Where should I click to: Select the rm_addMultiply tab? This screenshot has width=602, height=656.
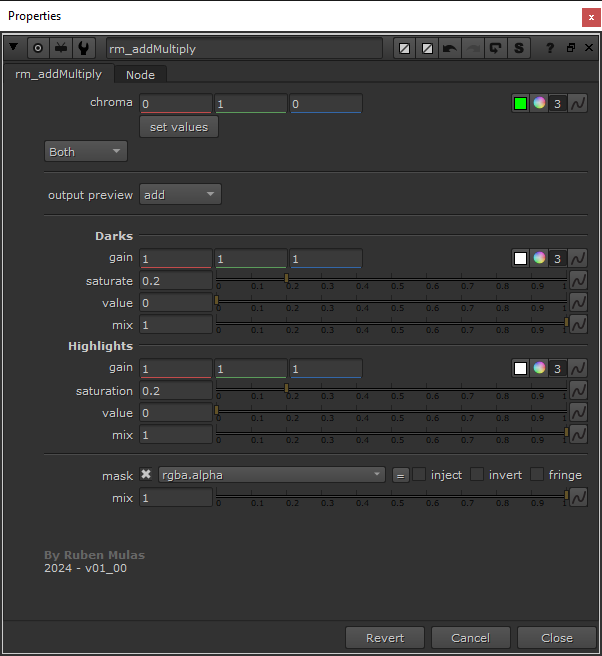58,74
